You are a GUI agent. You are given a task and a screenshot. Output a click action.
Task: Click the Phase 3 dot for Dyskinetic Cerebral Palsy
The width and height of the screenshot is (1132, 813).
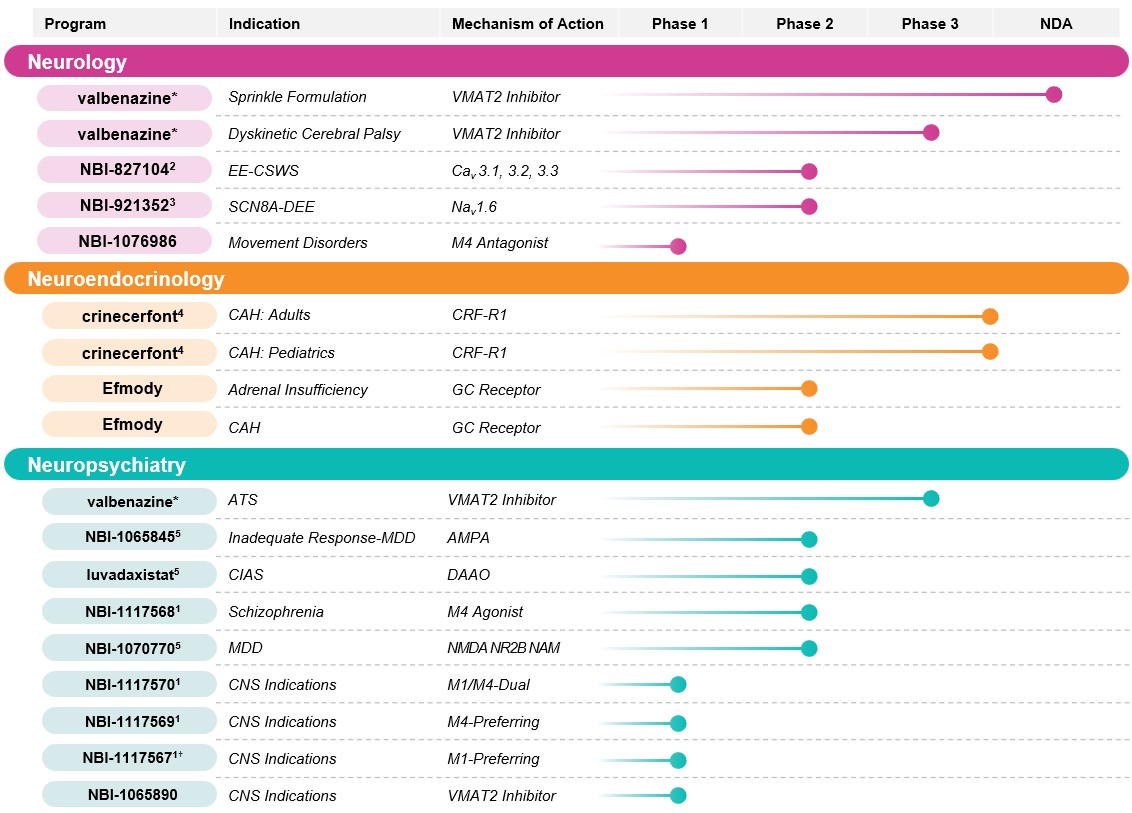(x=931, y=133)
